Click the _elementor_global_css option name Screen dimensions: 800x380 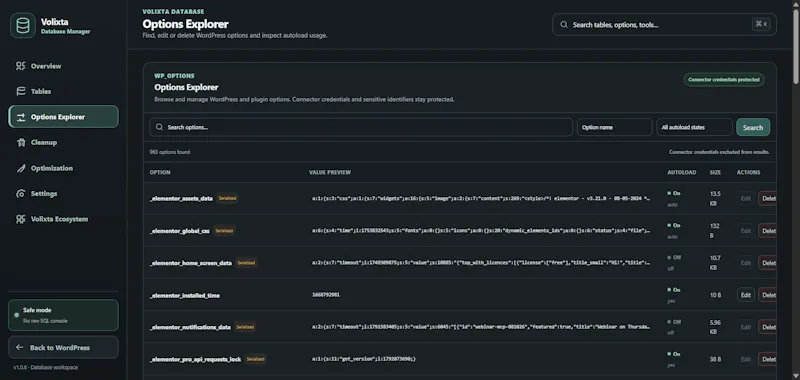click(180, 231)
